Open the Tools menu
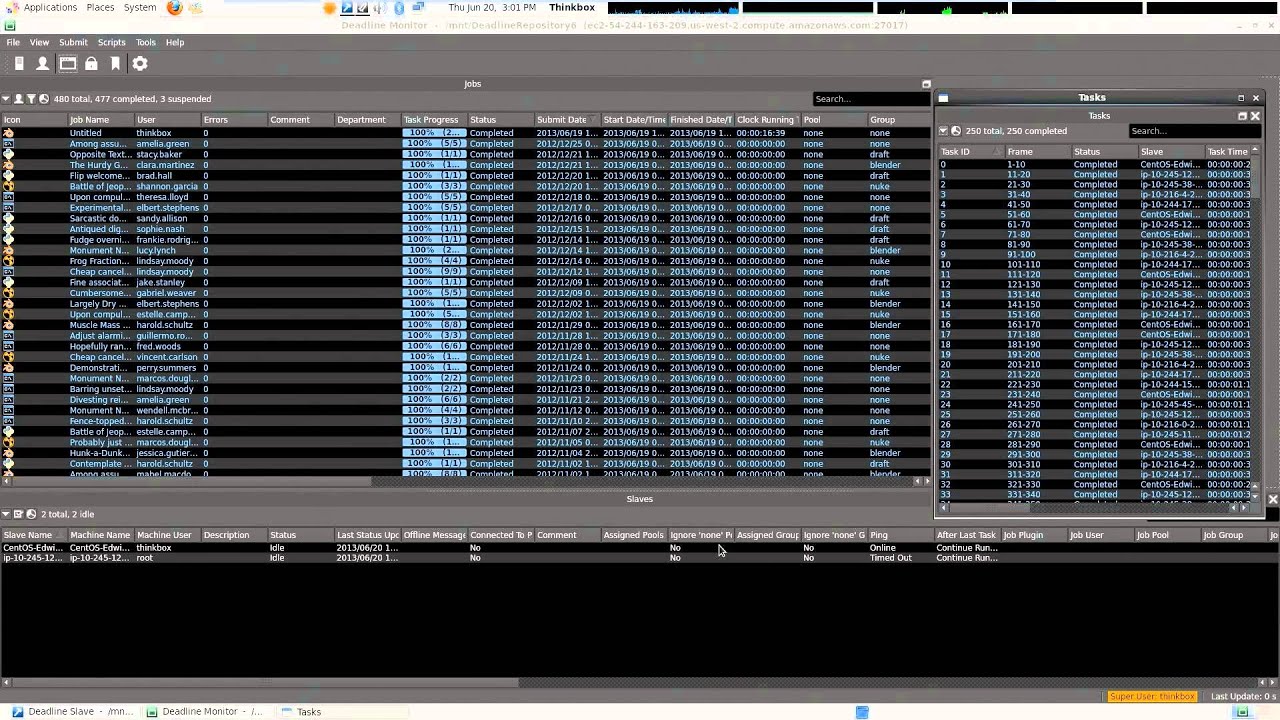 pos(146,42)
